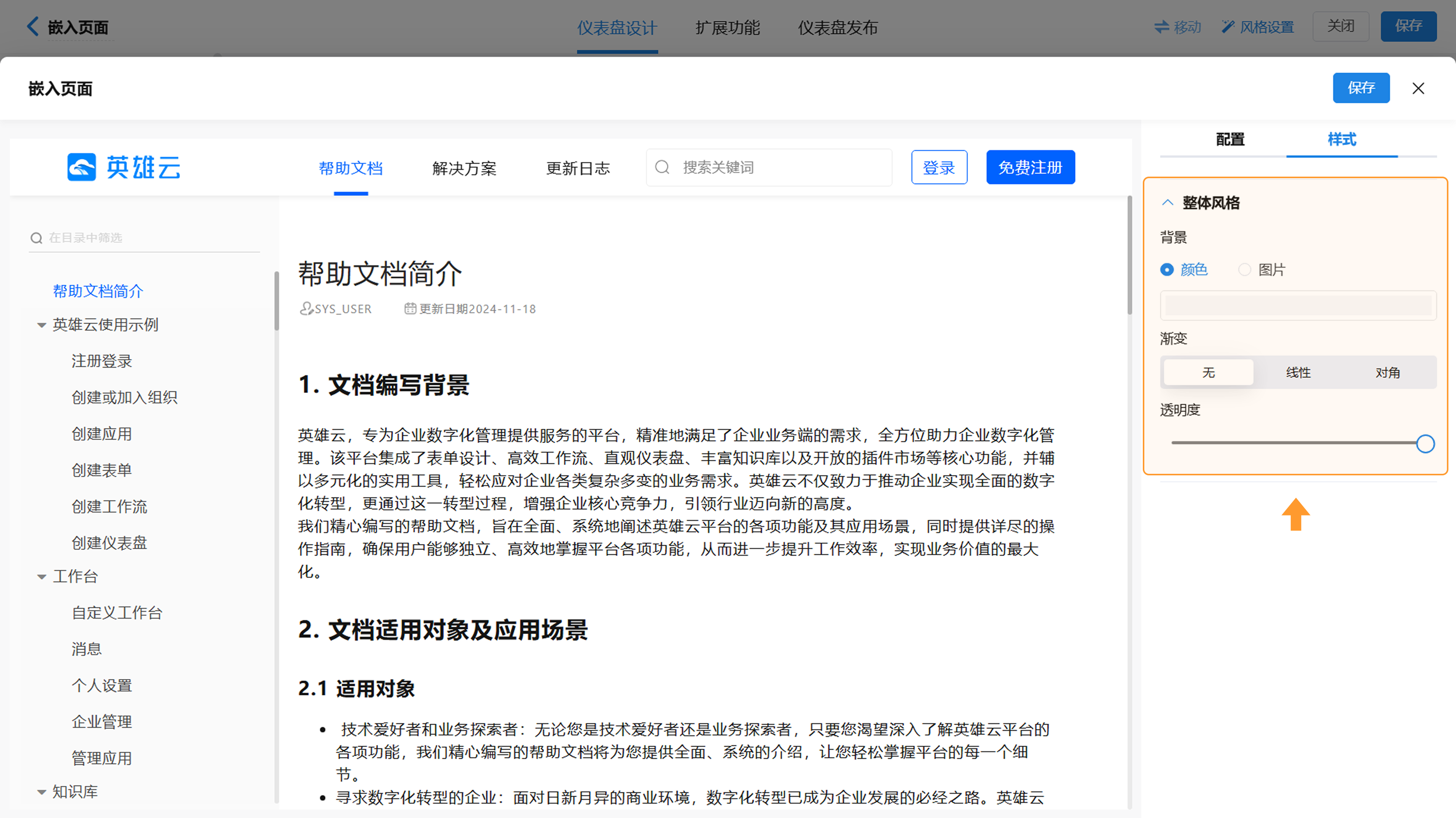Open 个人设置 in the directory
This screenshot has width=1456, height=818.
tap(102, 685)
